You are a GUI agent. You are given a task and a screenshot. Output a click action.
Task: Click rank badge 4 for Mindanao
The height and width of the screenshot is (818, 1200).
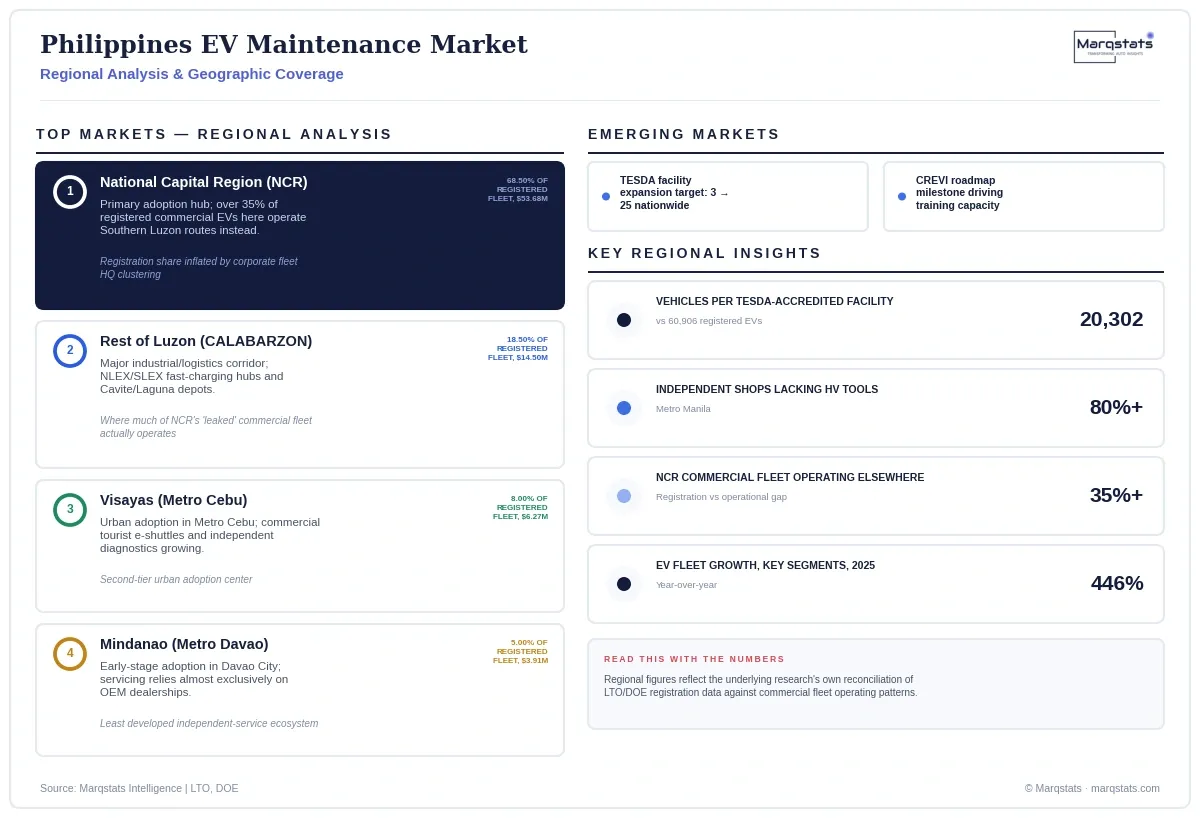click(70, 653)
